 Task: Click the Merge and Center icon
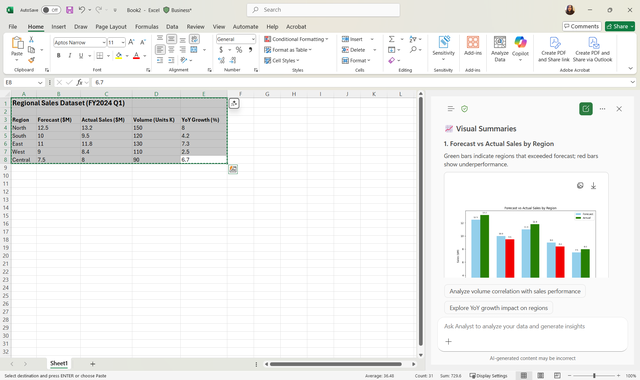pyautogui.click(x=194, y=50)
